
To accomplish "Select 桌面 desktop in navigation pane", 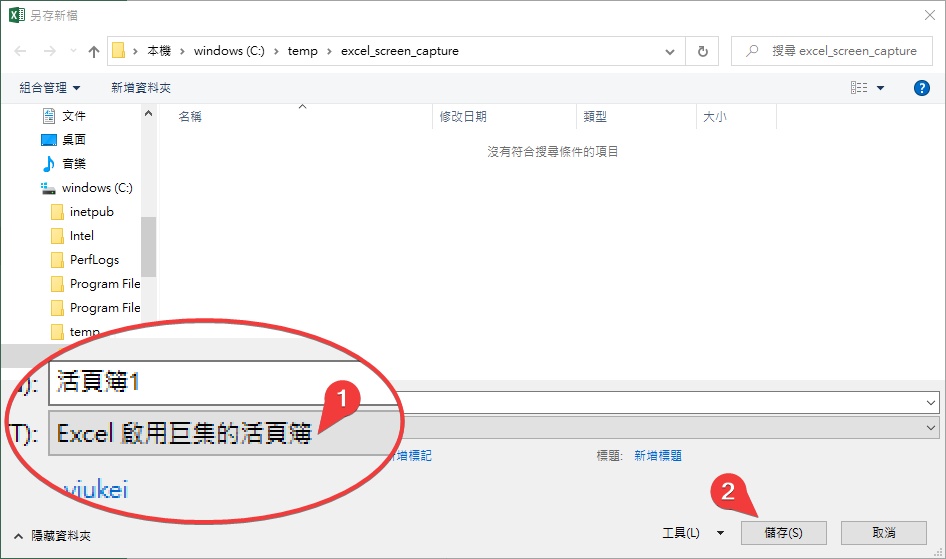I will pos(73,139).
